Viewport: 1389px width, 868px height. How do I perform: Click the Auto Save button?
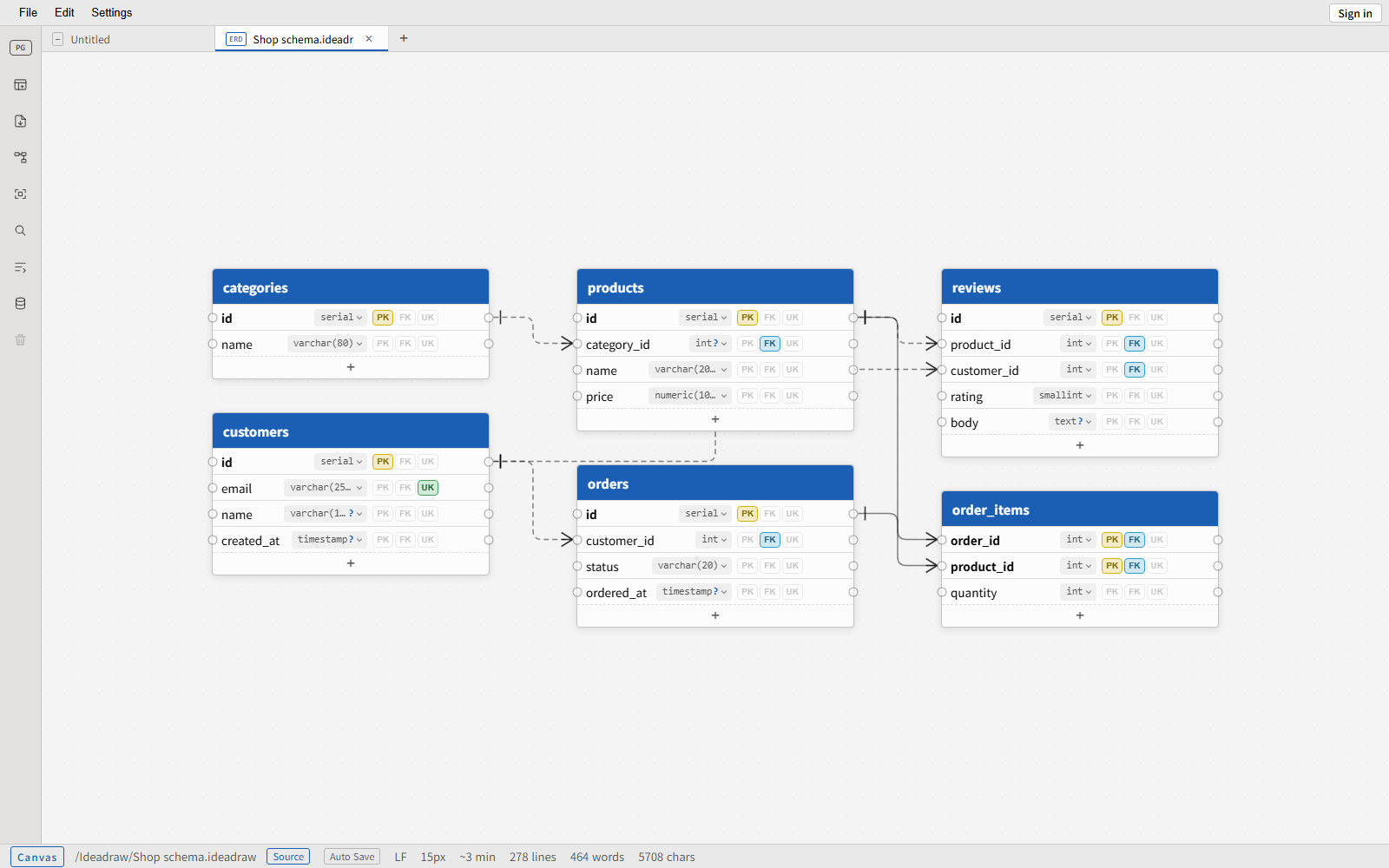coord(352,857)
